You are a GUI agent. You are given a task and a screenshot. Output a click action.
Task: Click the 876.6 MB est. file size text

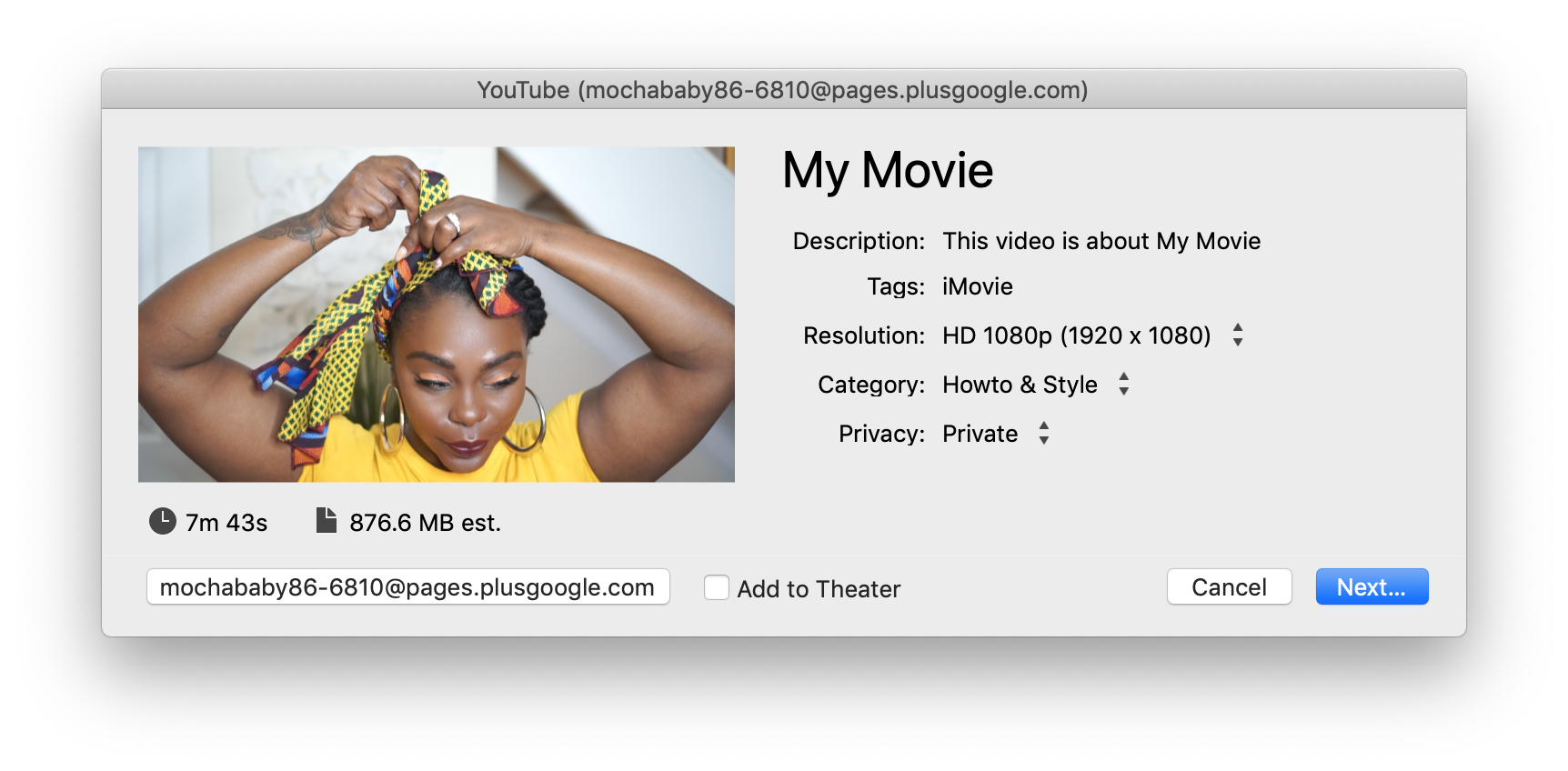(x=426, y=523)
